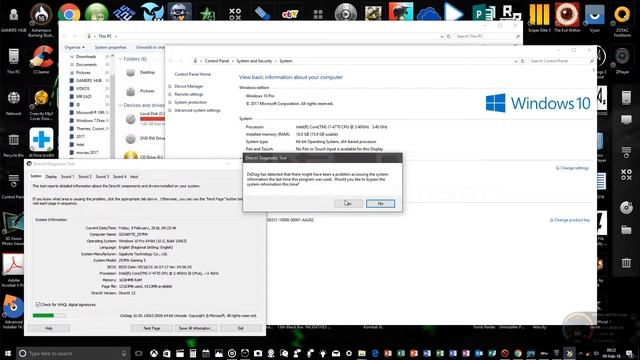
Task: Open Calculator on the taskbar
Action: [x=193, y=353]
